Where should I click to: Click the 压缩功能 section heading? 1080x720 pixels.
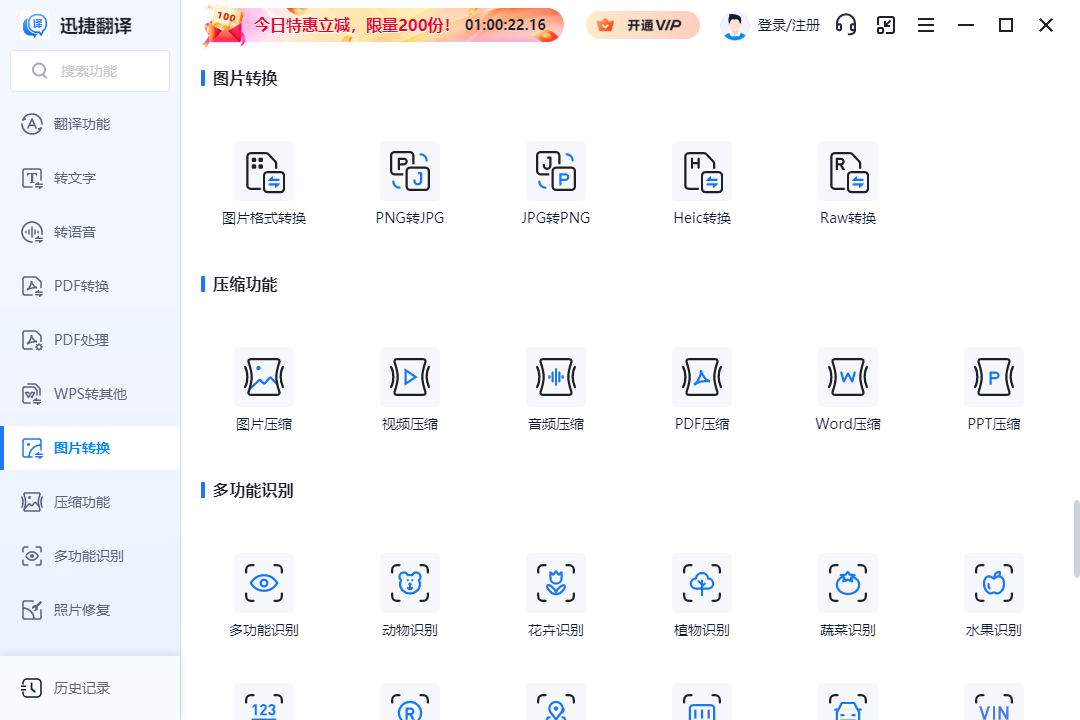coord(245,285)
